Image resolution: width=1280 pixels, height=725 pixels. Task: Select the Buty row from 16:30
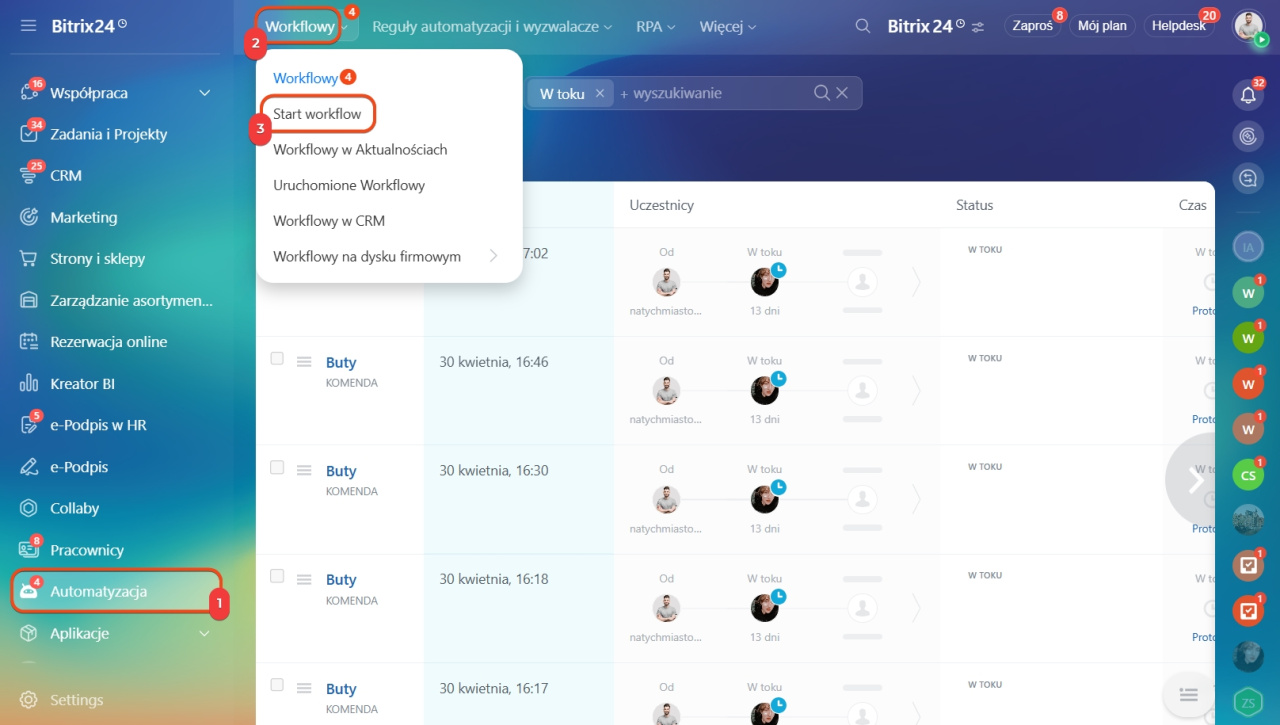[x=277, y=467]
